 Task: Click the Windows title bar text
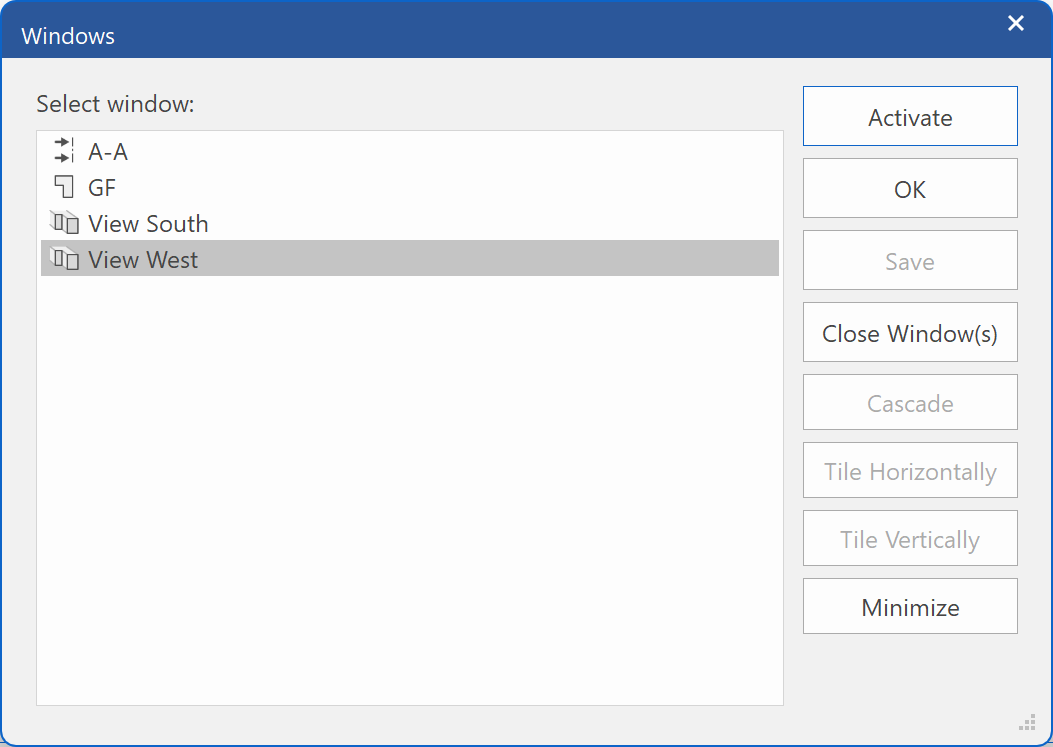click(x=68, y=37)
